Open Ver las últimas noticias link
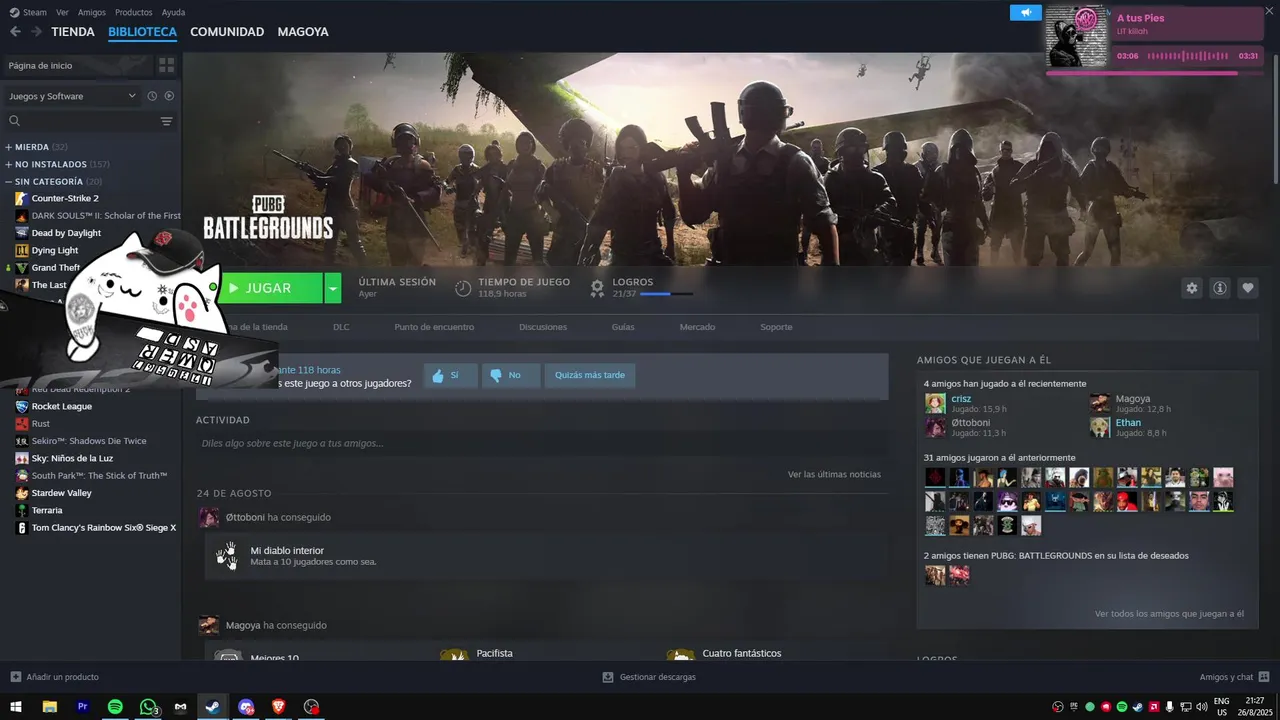This screenshot has height=720, width=1280. (x=834, y=474)
